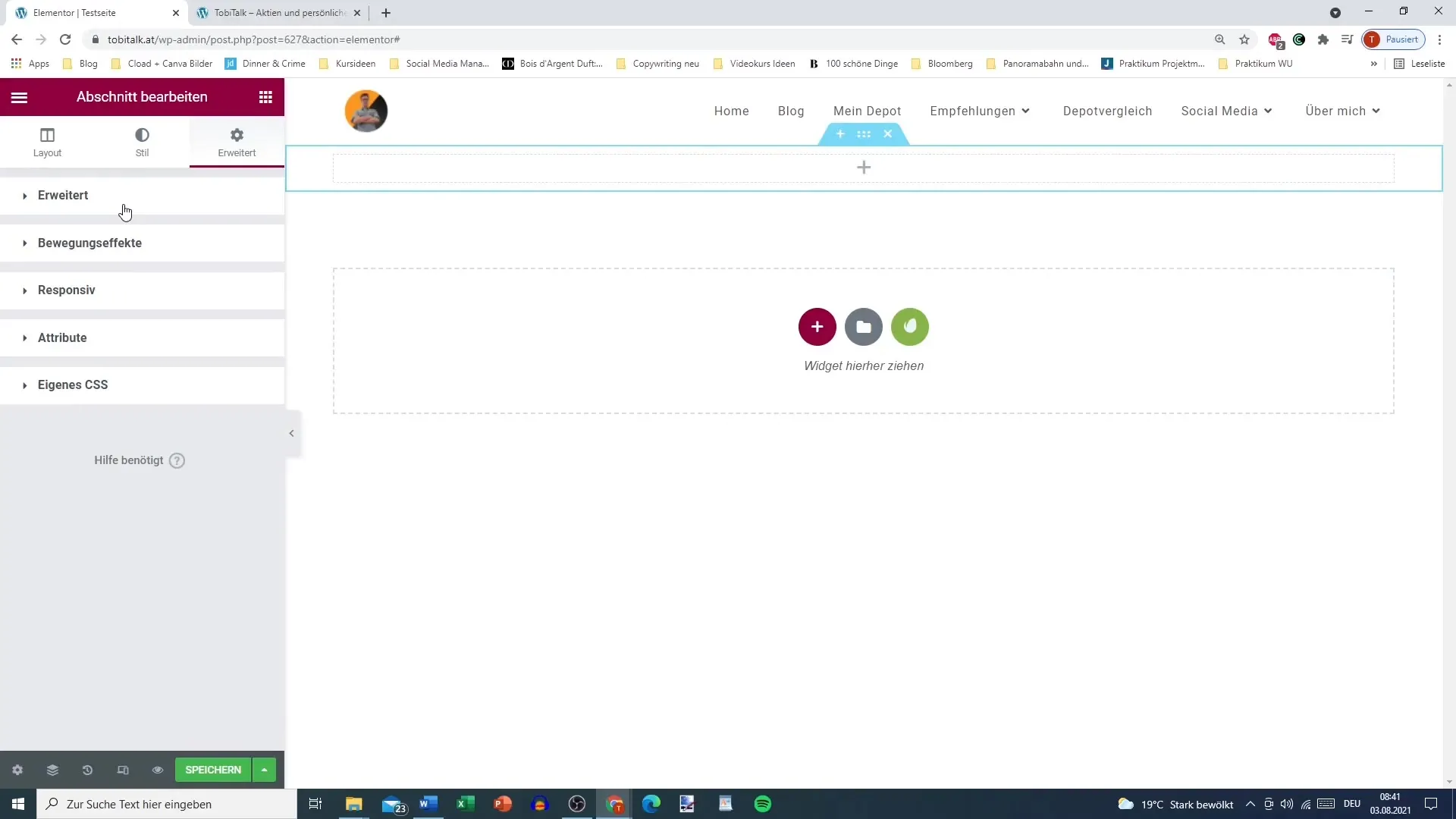Add section via blue handle plus
Viewport: 1456px width, 819px height.
(840, 134)
